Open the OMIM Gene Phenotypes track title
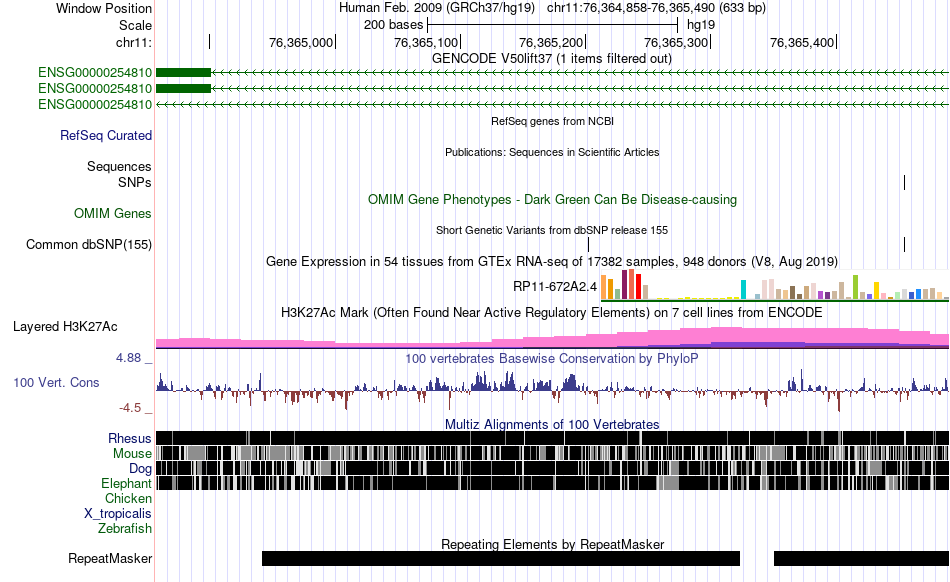 point(552,199)
